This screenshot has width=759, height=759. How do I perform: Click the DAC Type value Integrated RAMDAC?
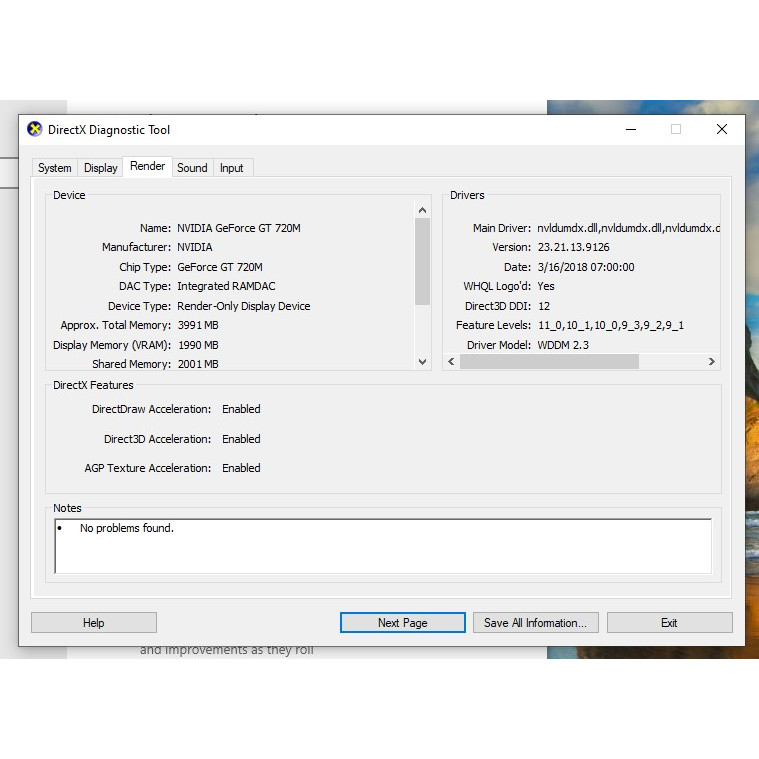pyautogui.click(x=226, y=286)
